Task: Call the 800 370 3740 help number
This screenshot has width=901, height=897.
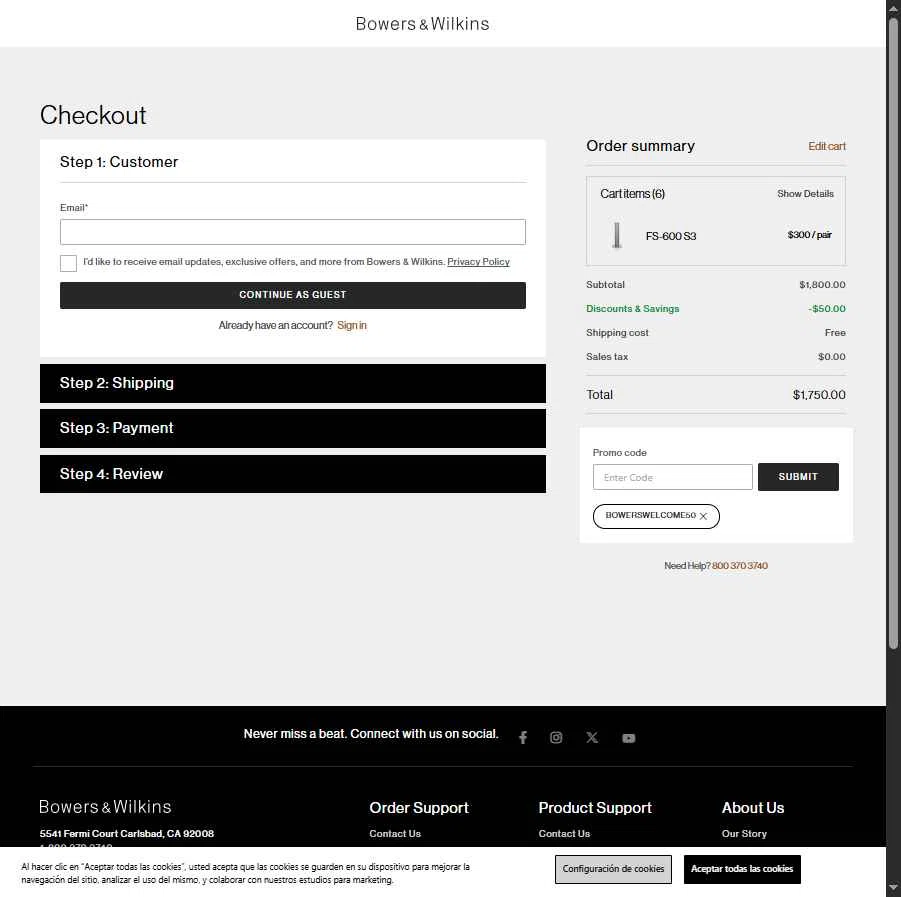Action: (x=740, y=565)
